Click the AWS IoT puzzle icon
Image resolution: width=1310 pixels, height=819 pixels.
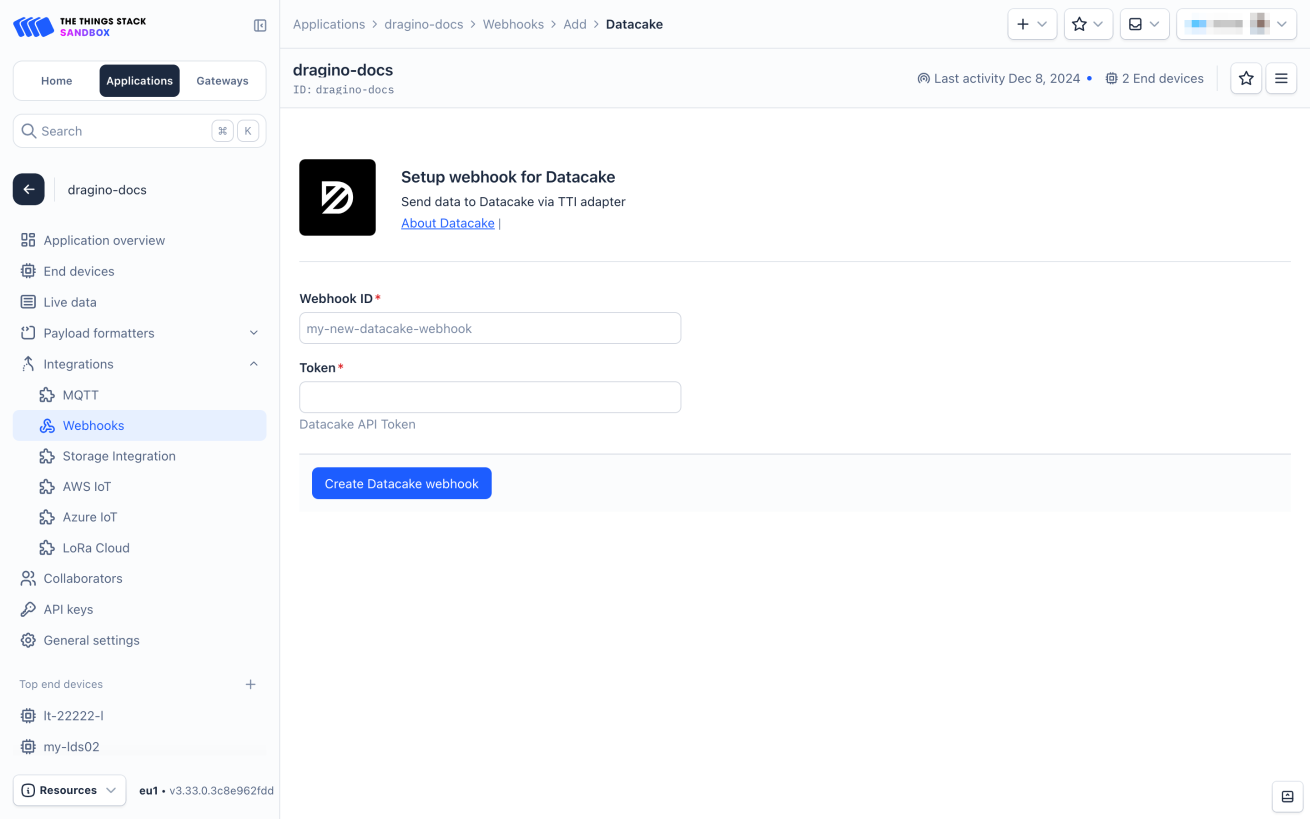47,487
